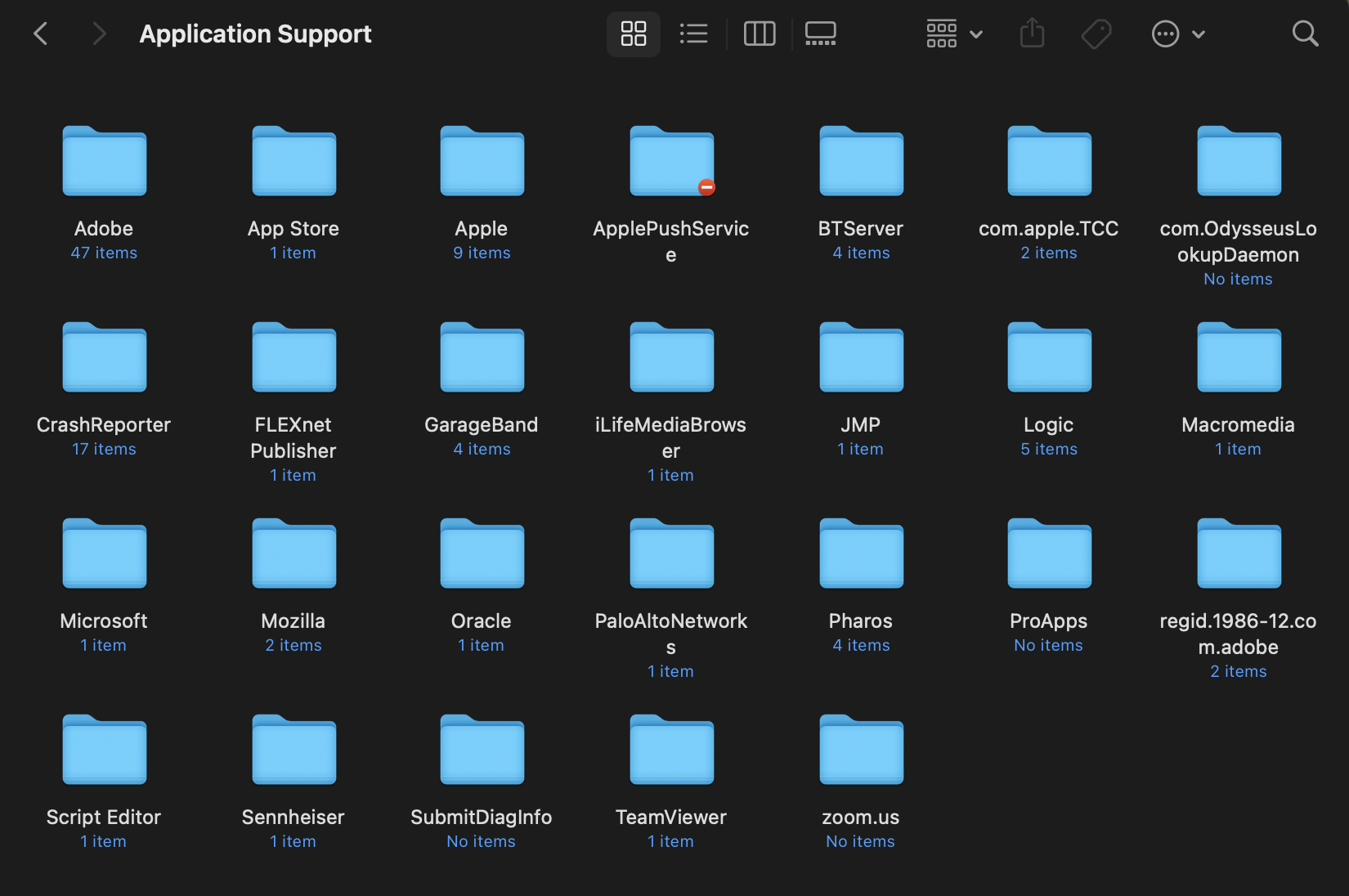Click the '1 item' label under Script Editor
1349x896 pixels.
(x=103, y=841)
